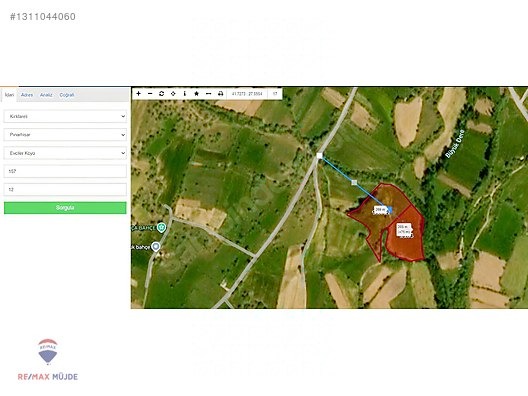Click the teal garden marker pin on map
Screen dimensions: 528x396
162,228
